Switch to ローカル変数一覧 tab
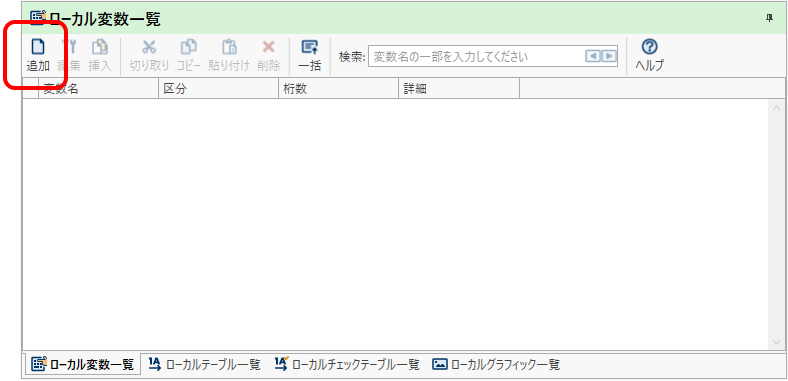 pyautogui.click(x=82, y=364)
